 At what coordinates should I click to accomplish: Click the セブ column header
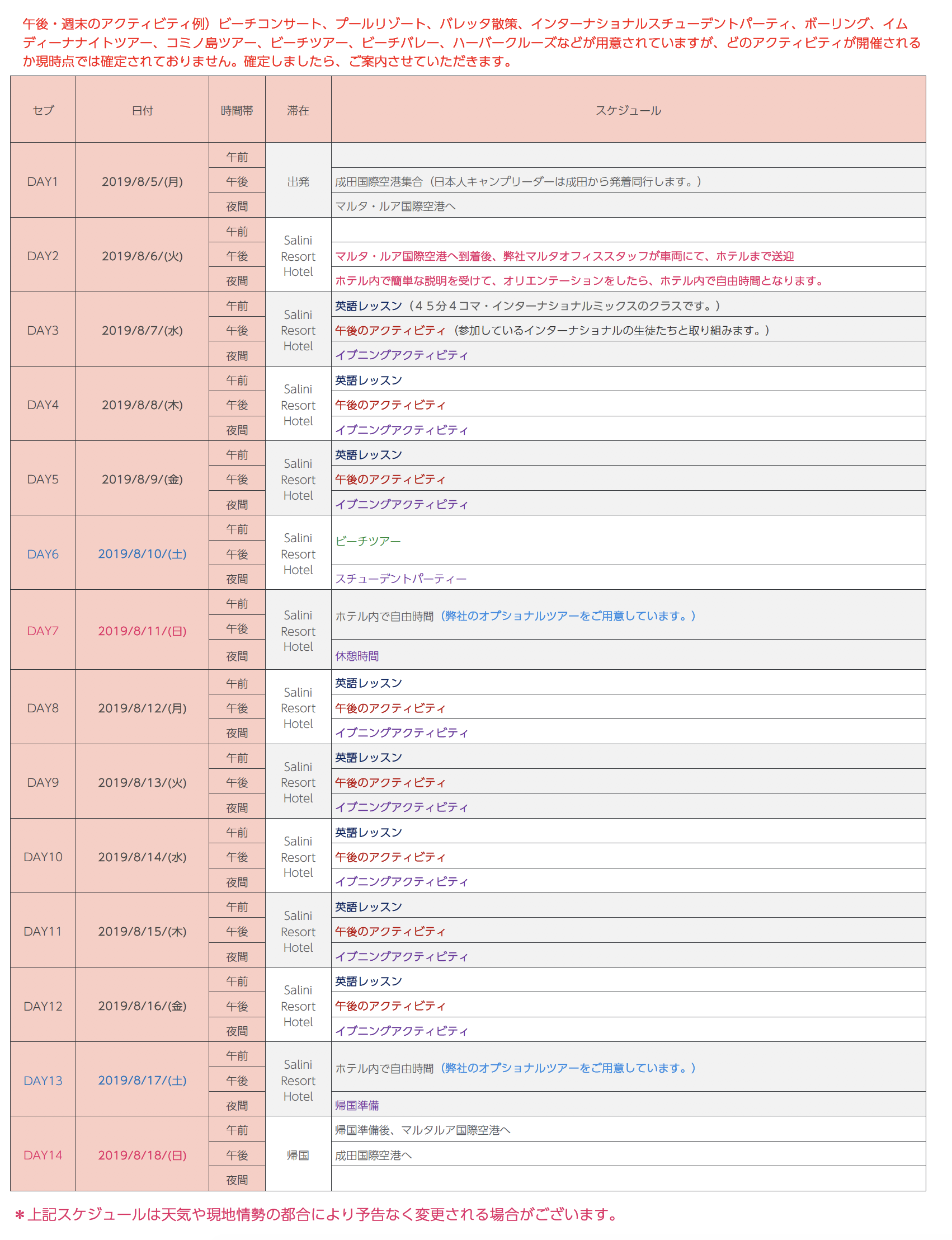click(43, 110)
